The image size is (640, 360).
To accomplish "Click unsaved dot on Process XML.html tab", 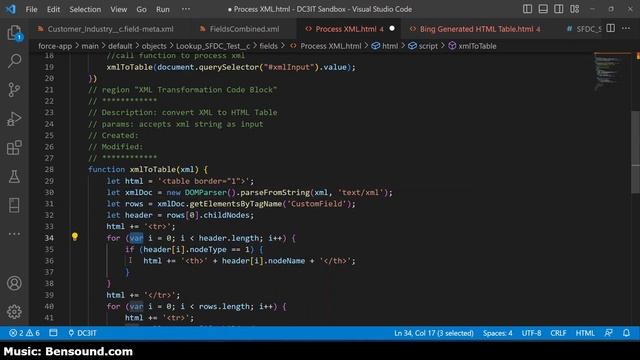I will click(x=392, y=29).
